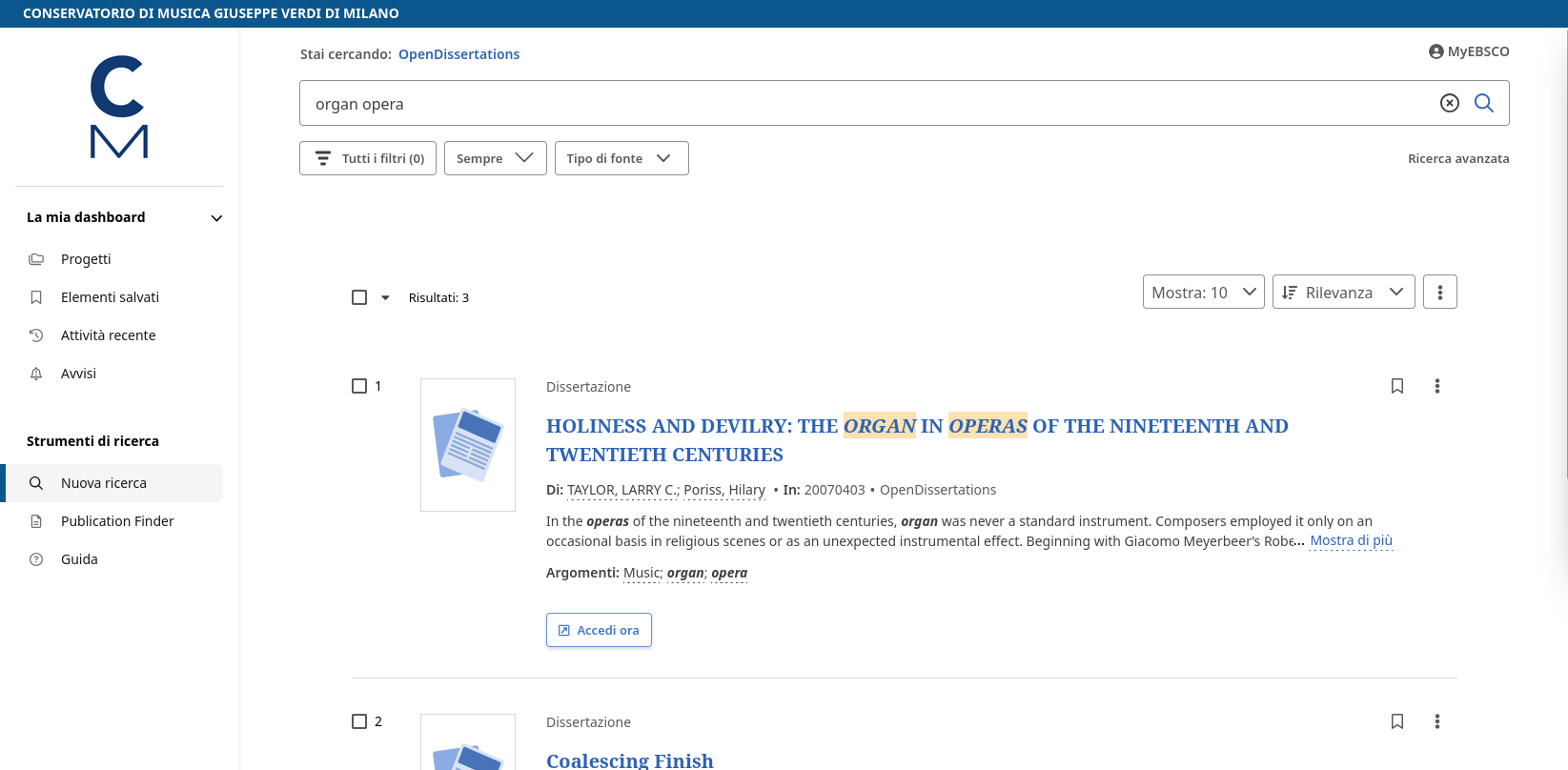Change the Mostra: 10 results-per-page dropdown
Screen dimensions: 1568x770
(1203, 292)
